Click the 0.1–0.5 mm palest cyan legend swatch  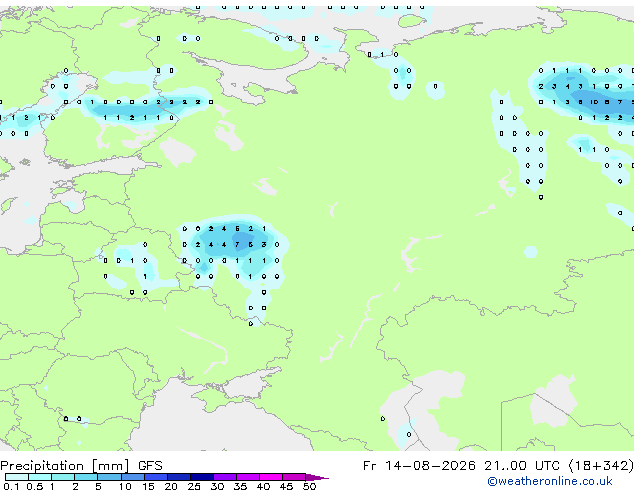click(x=17, y=477)
